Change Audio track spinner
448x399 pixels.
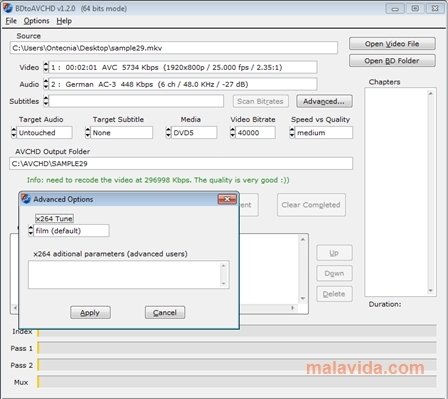point(46,84)
